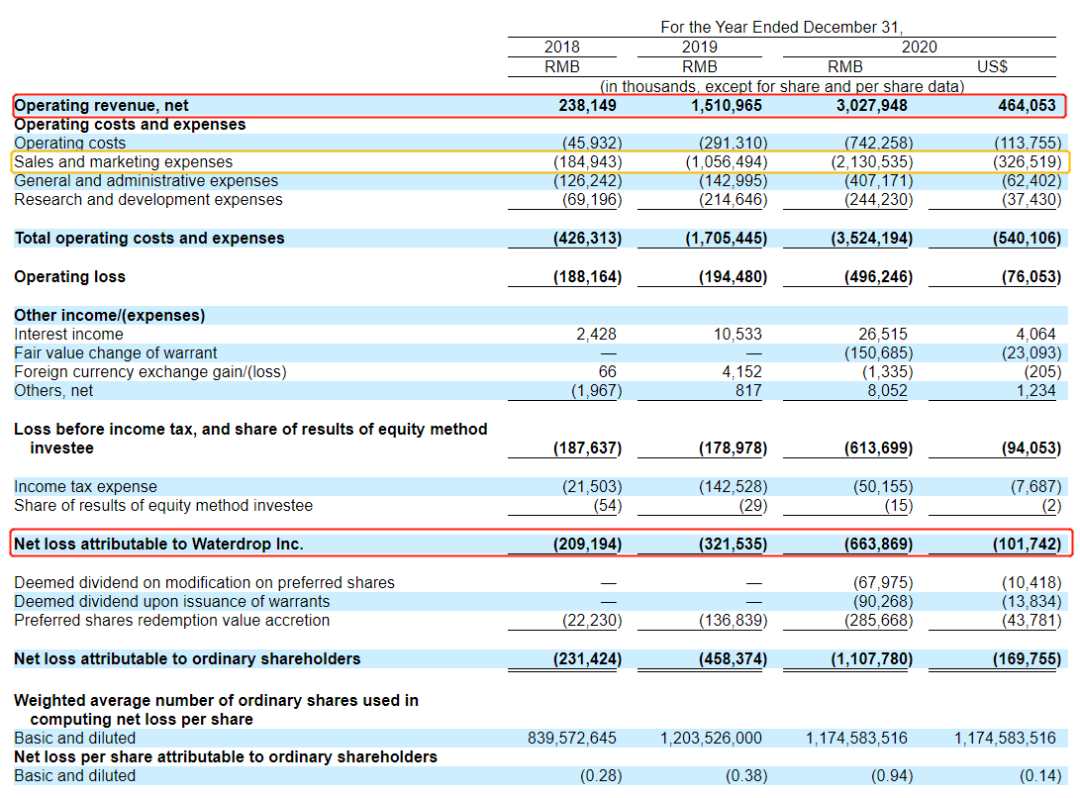The width and height of the screenshot is (1080, 798).
Task: Click the "Other income/(expenses)" section heading
Action: (109, 315)
